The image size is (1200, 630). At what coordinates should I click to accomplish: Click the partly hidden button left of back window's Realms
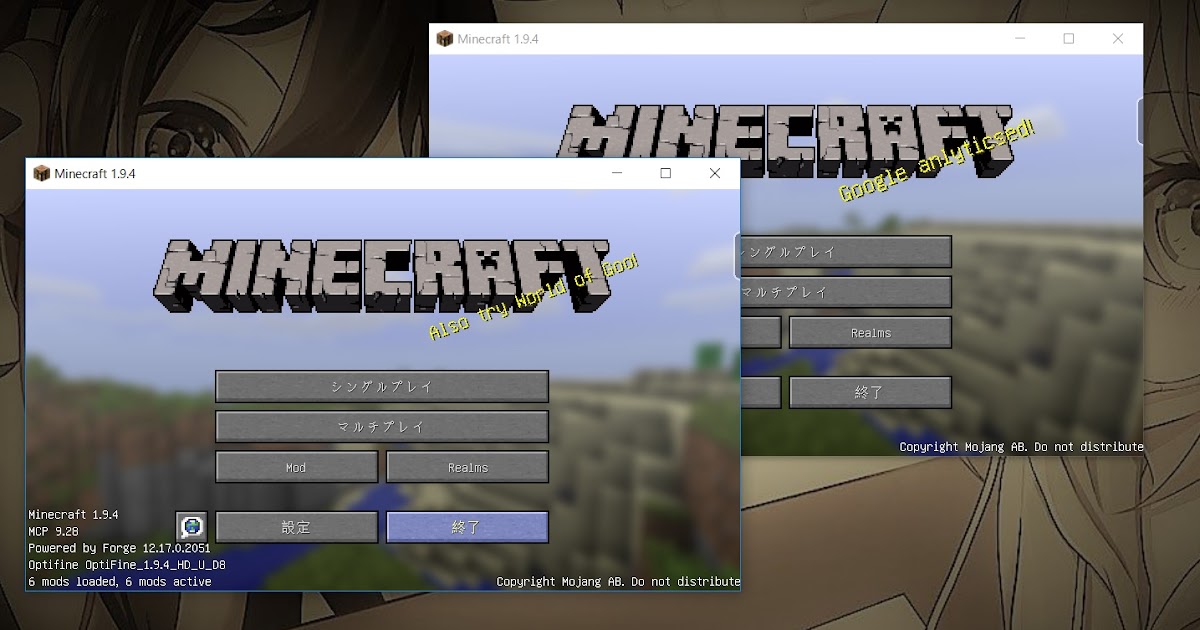coord(761,333)
